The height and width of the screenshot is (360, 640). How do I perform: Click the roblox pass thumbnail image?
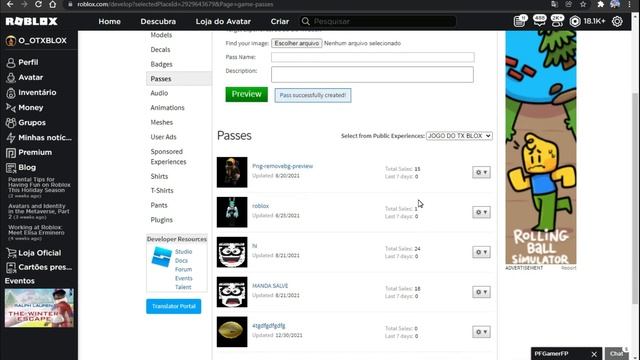click(x=232, y=212)
